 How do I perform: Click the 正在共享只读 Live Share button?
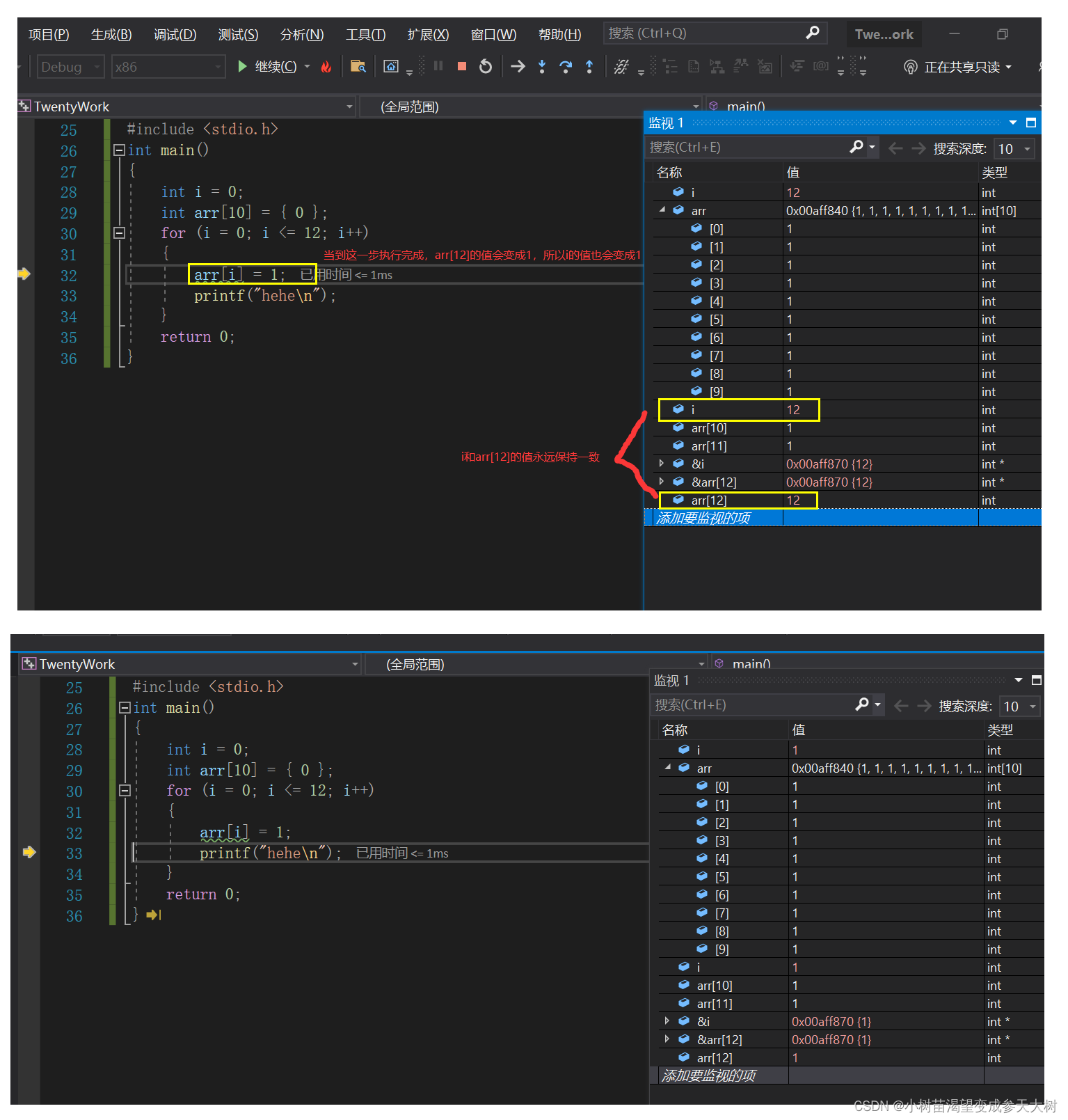pyautogui.click(x=957, y=67)
